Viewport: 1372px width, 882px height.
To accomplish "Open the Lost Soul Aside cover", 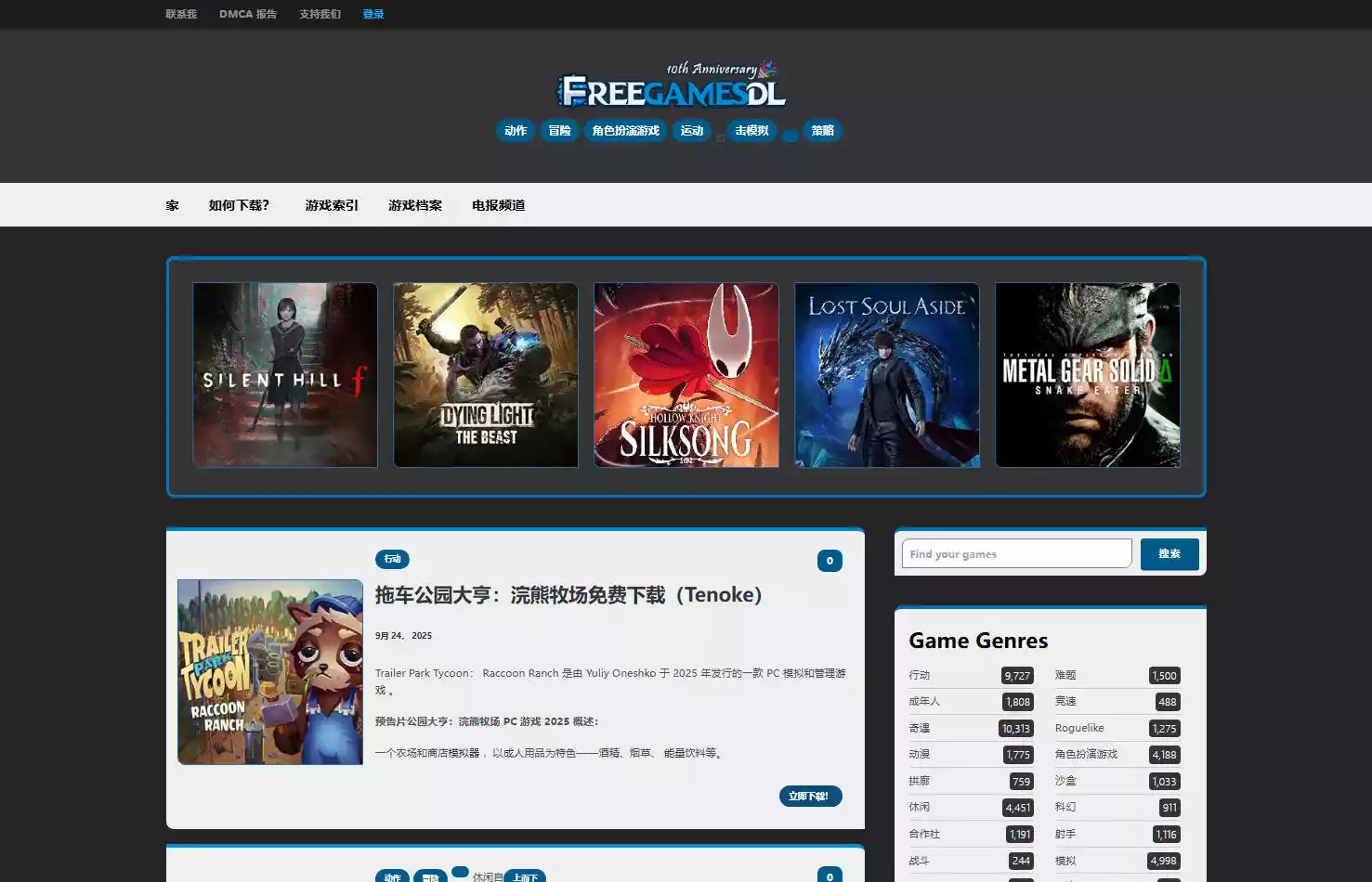I will [887, 375].
